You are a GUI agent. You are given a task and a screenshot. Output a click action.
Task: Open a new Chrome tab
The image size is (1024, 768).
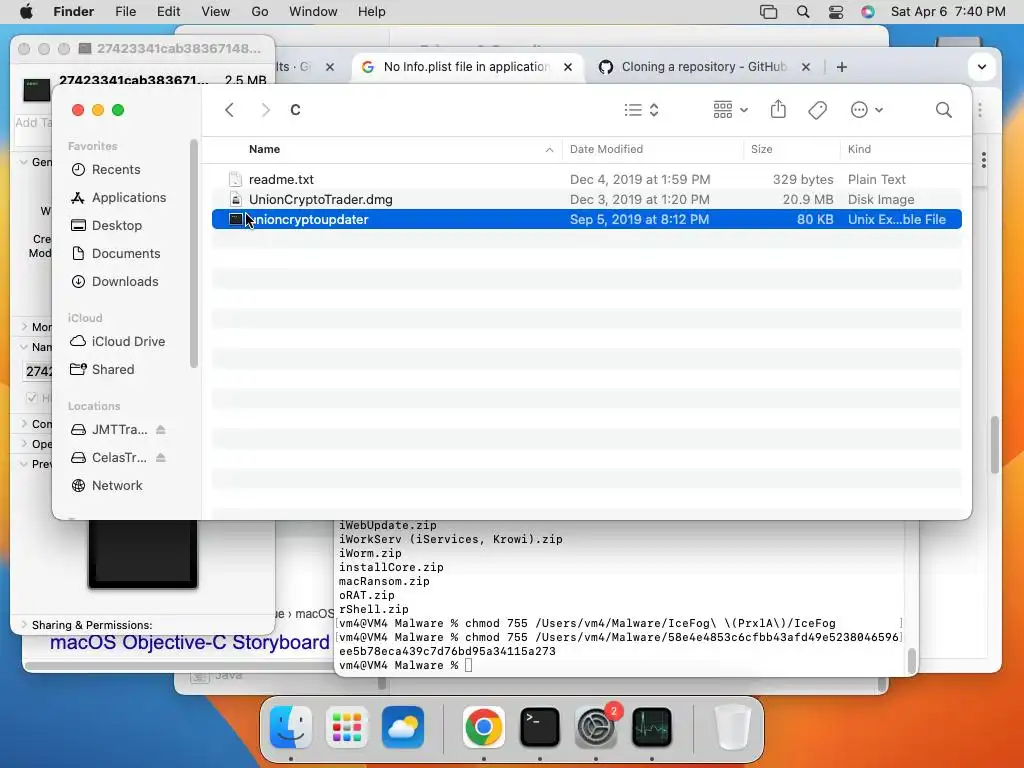[842, 67]
